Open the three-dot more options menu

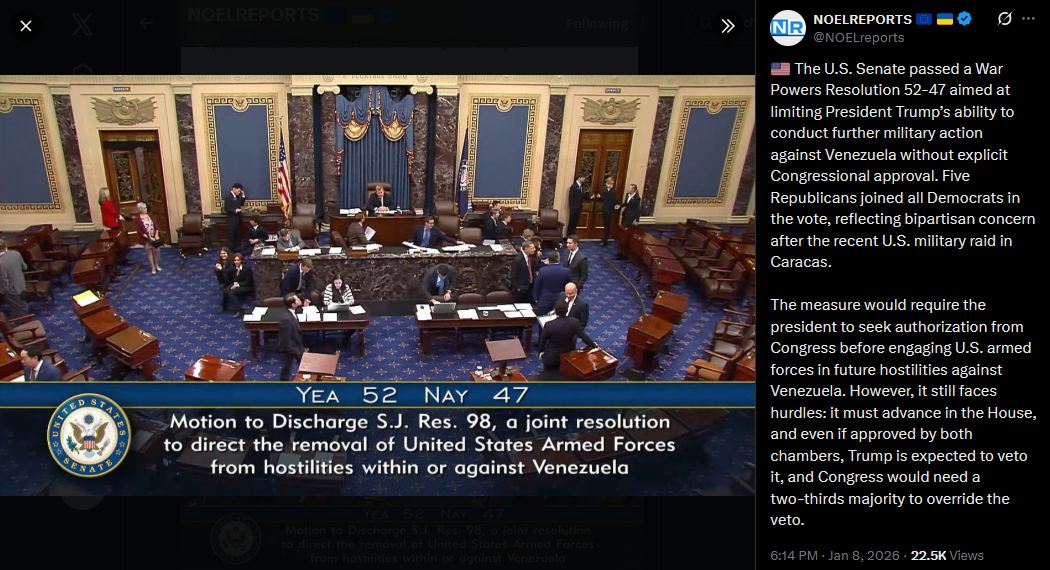[x=1029, y=19]
